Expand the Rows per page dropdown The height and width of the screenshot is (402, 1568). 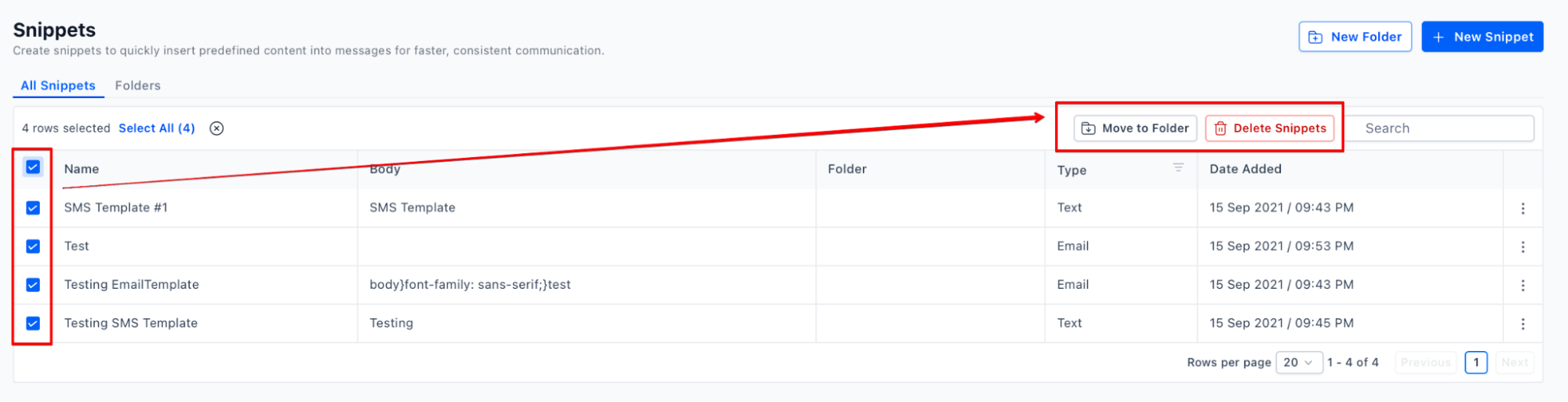coord(1299,363)
